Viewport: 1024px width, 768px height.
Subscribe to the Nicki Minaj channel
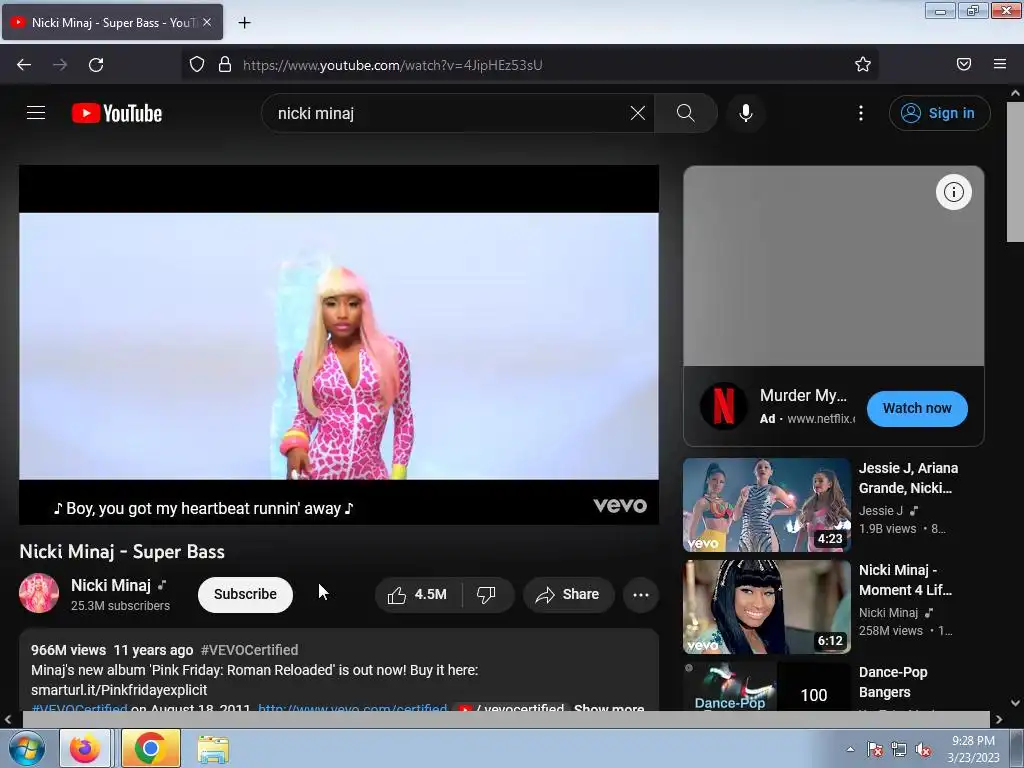(245, 594)
